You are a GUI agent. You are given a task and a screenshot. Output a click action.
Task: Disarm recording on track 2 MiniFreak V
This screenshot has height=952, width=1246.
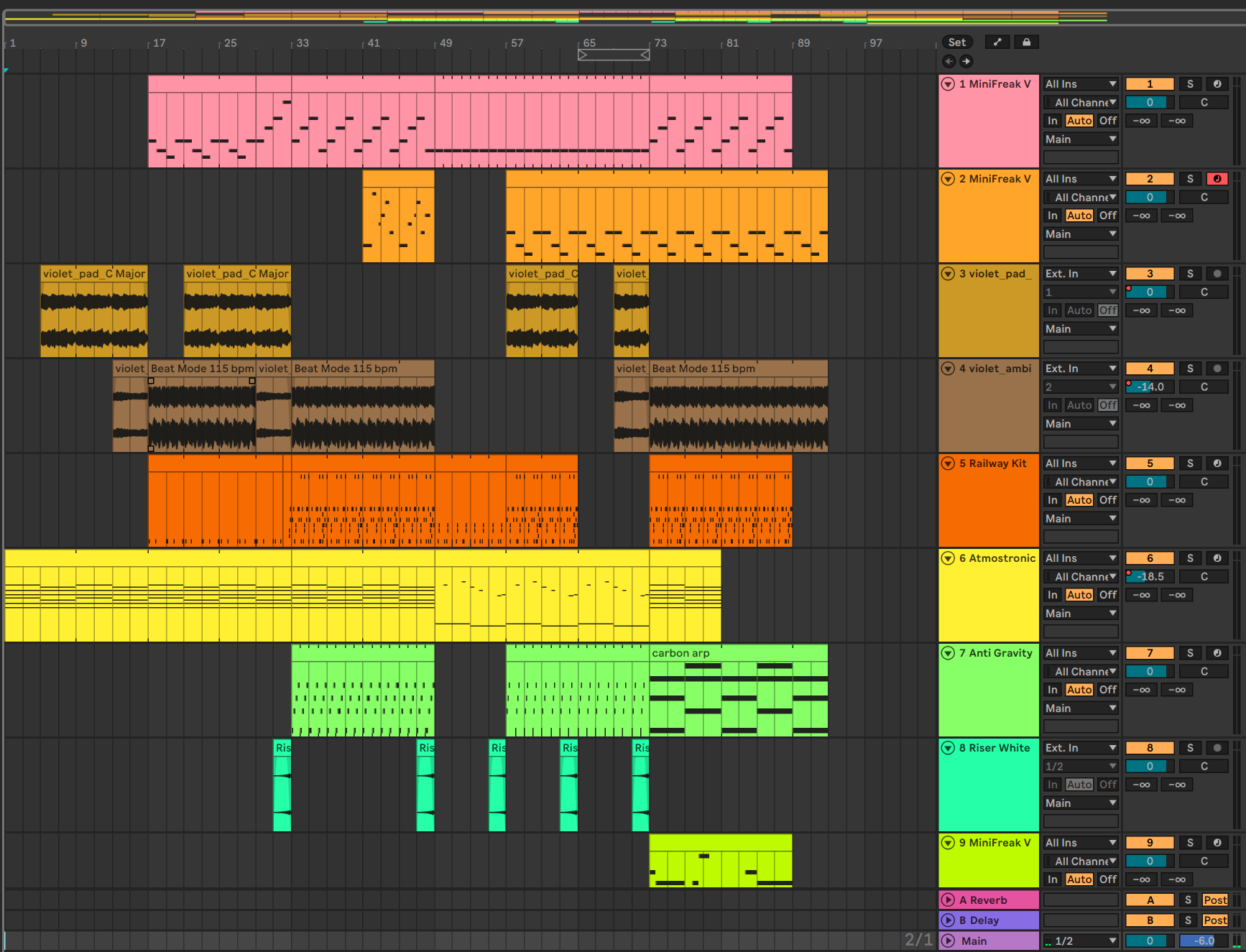click(x=1217, y=179)
